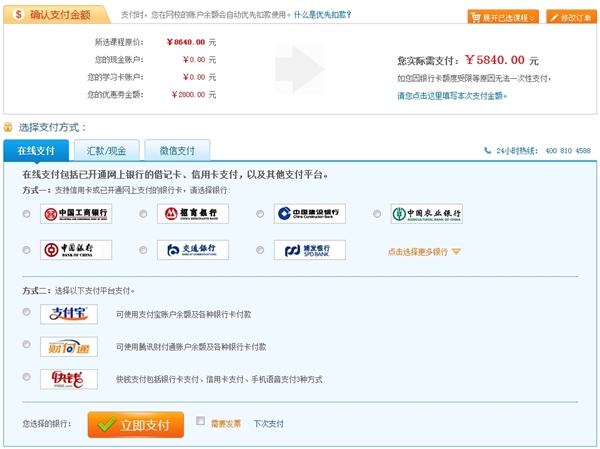The height and width of the screenshot is (449, 600).
Task: Click the SPD Bank (浦发银行) logo
Action: pos(310,250)
